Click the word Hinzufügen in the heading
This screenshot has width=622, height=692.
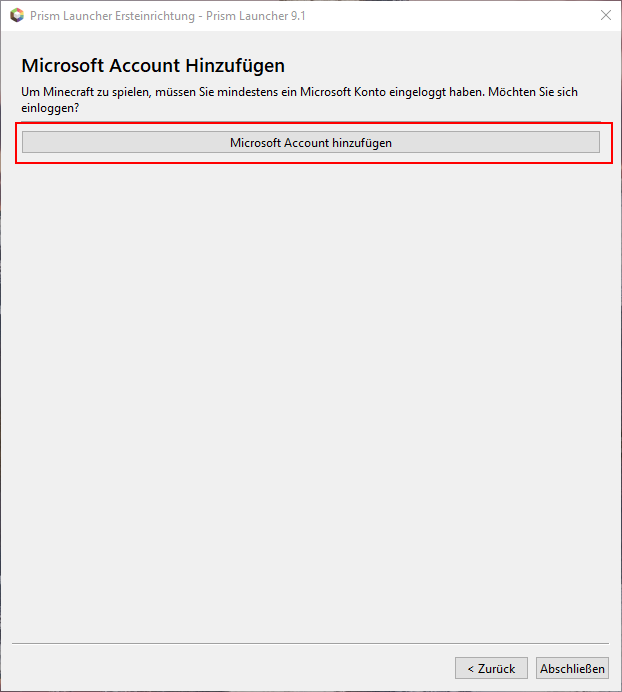[x=235, y=66]
